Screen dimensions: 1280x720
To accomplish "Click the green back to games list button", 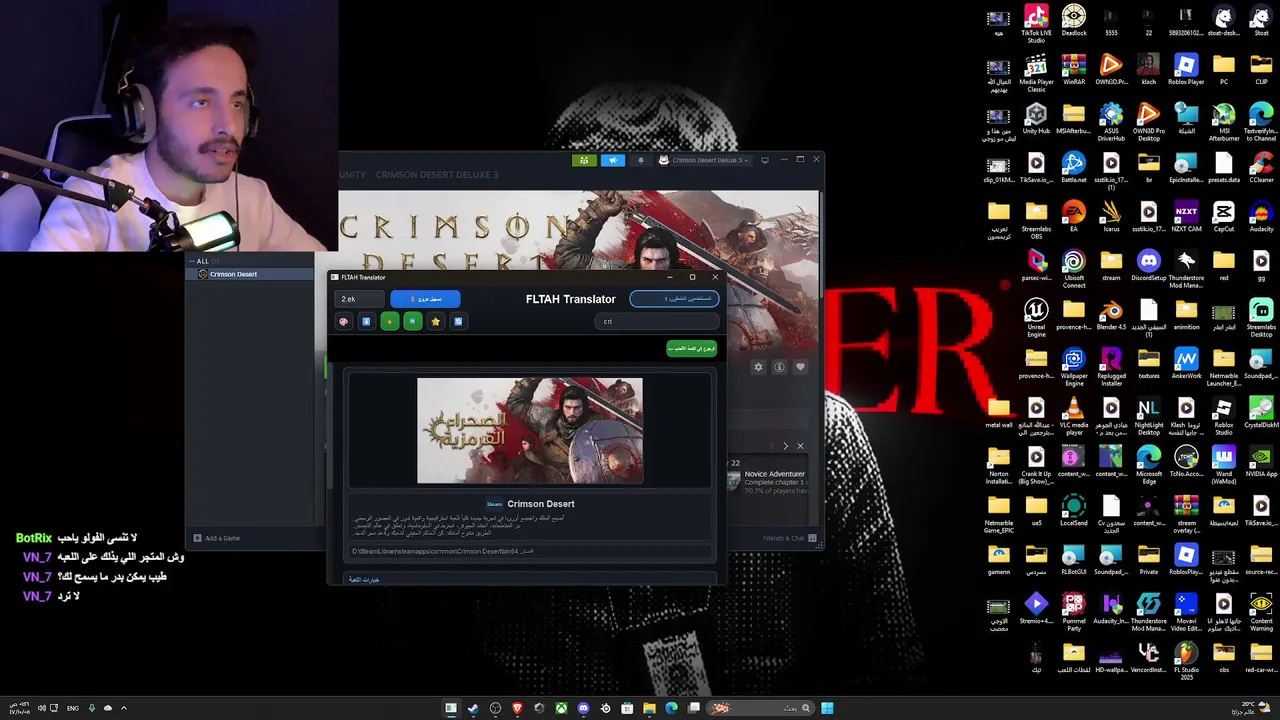I will [x=692, y=348].
